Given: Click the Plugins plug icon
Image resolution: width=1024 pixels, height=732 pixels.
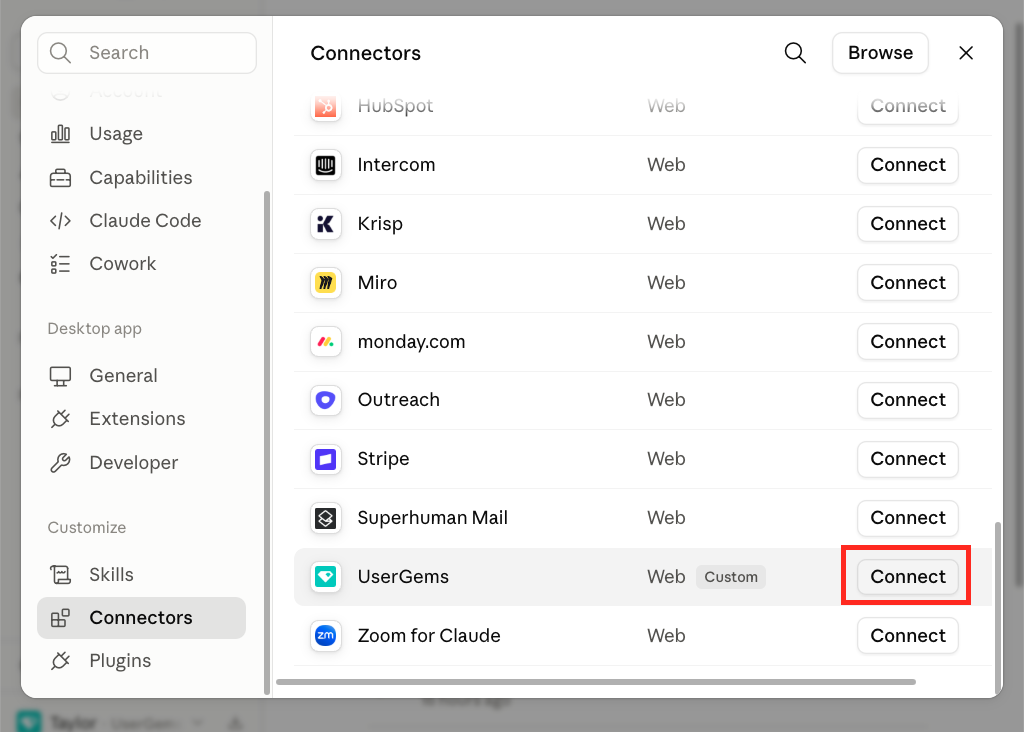Looking at the screenshot, I should click(x=60, y=661).
